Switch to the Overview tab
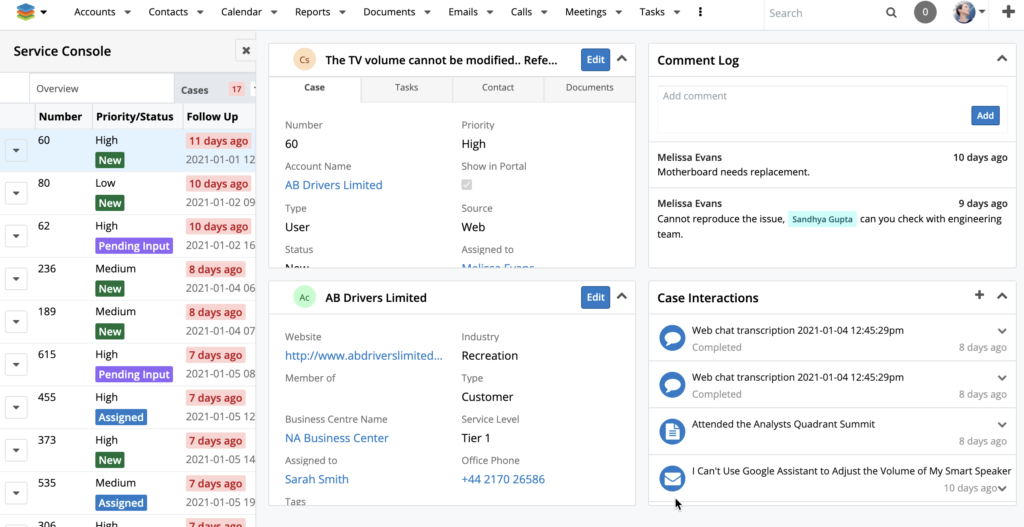This screenshot has width=1024, height=527. tap(101, 88)
